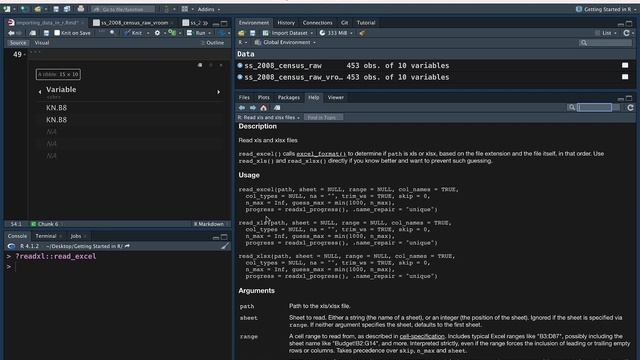Screen dimensions: 640x360
Task: Switch editor to Visual mode
Action: 42,42
